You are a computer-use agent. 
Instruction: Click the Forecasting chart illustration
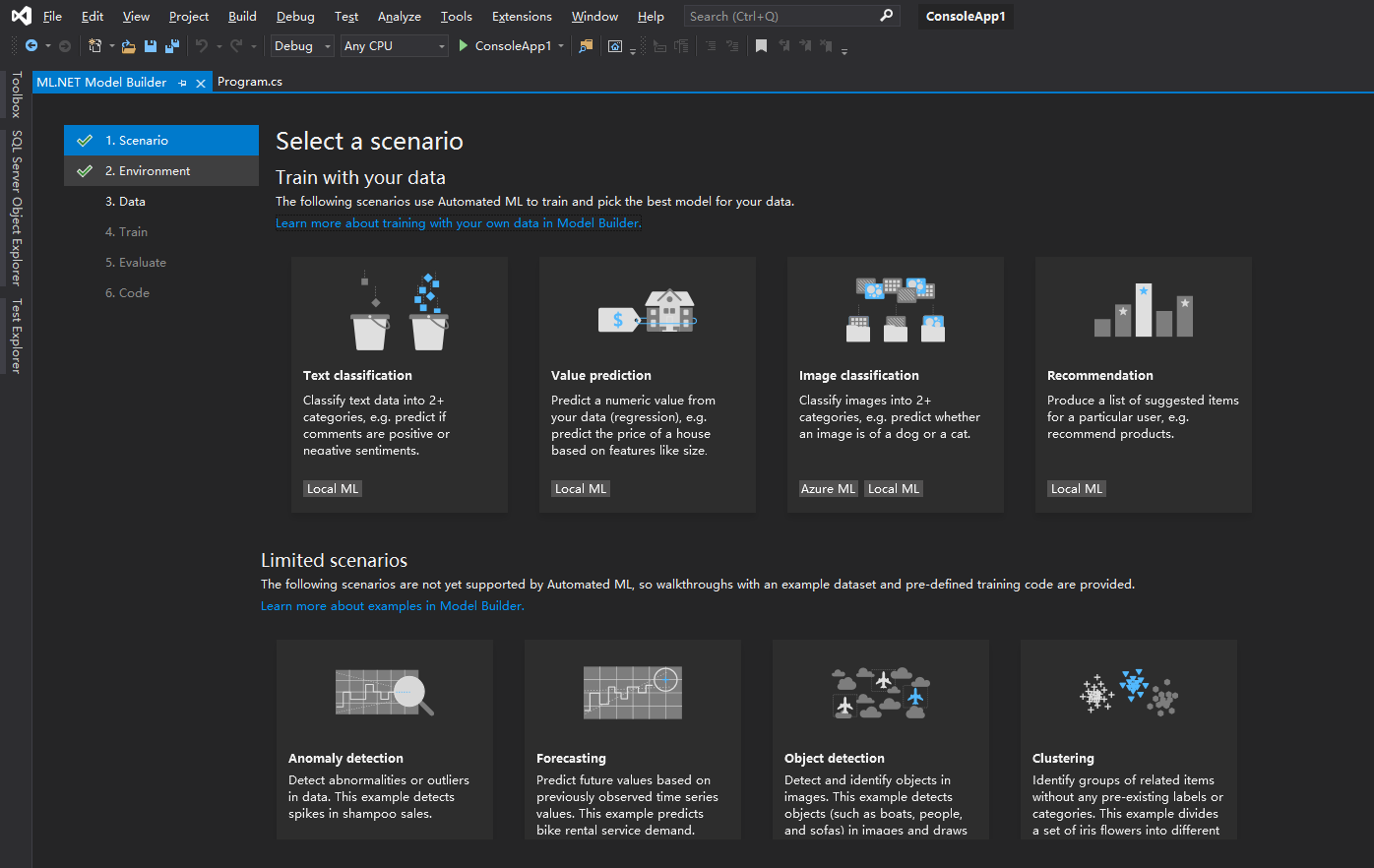coord(633,693)
